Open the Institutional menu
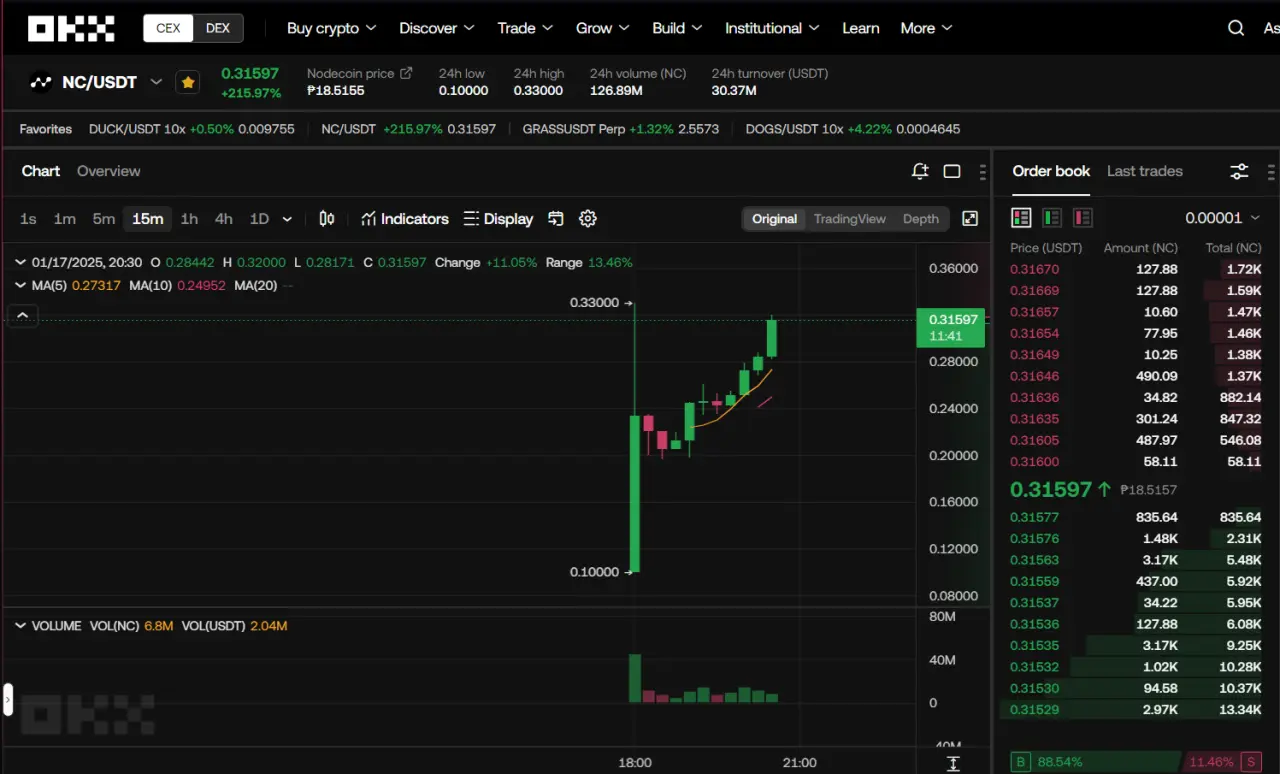This screenshot has width=1280, height=774. (x=772, y=28)
